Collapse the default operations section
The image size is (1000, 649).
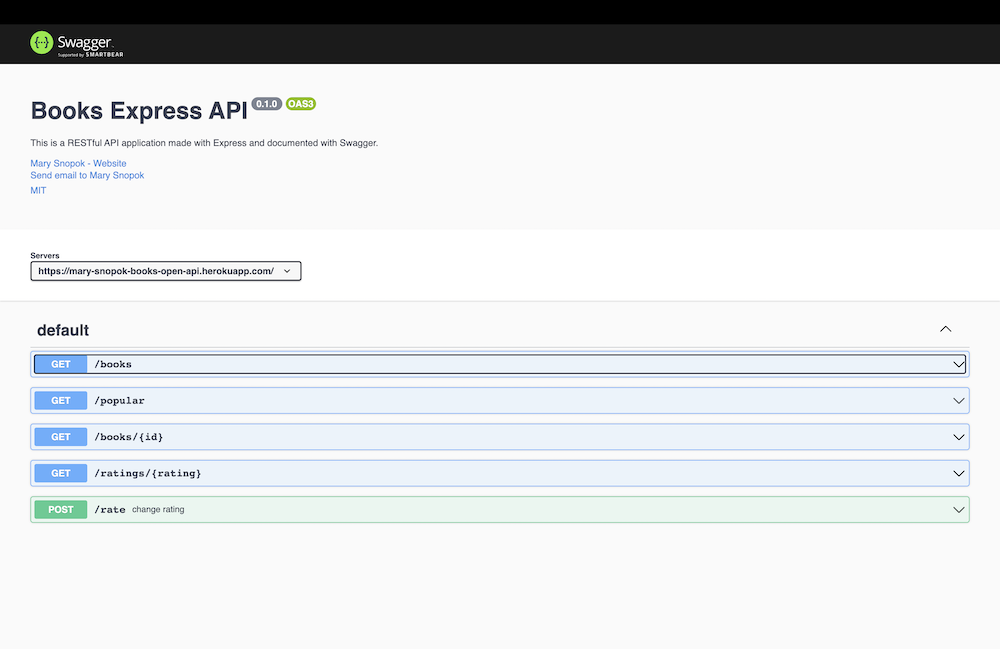(945, 328)
